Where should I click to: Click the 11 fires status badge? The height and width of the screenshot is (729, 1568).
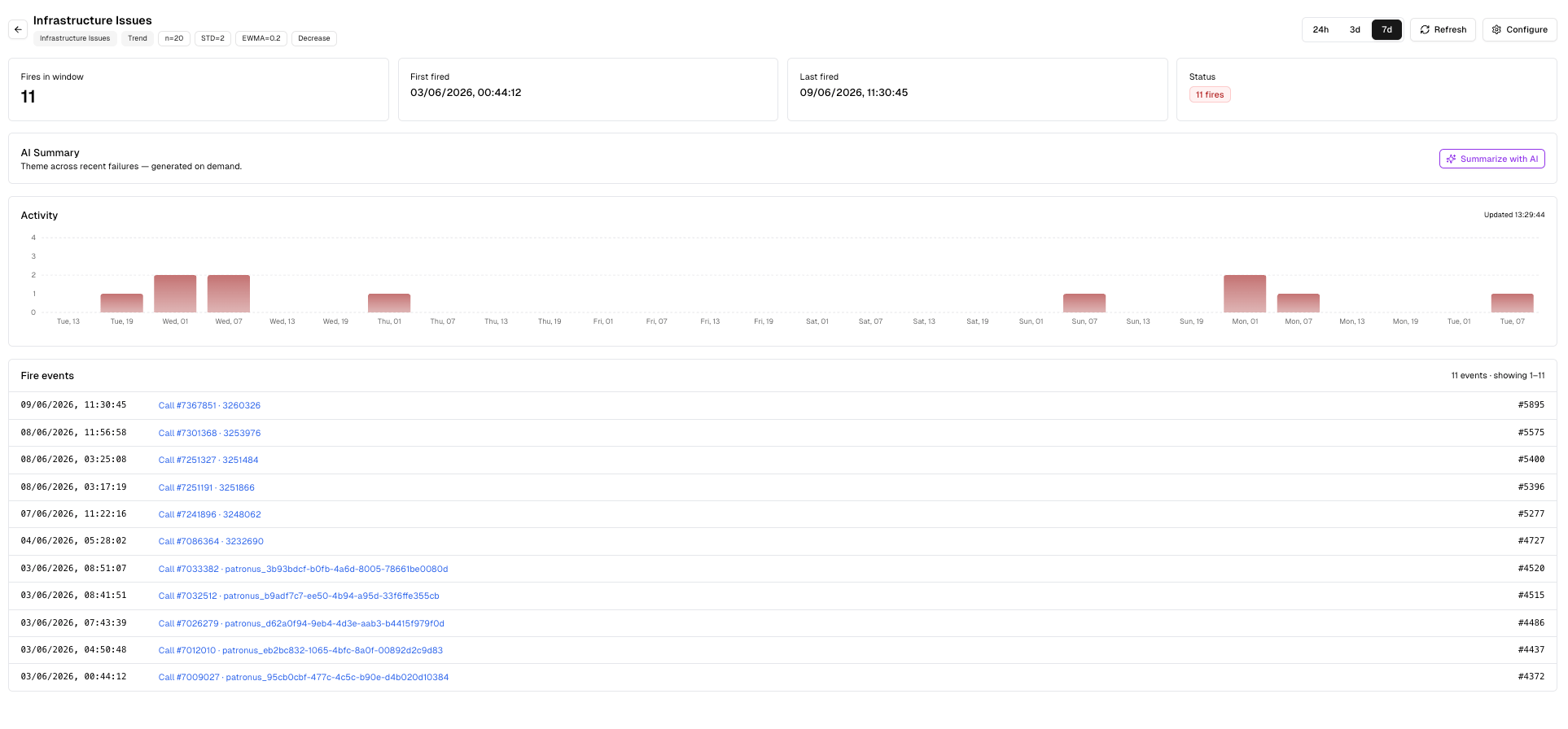coord(1210,95)
